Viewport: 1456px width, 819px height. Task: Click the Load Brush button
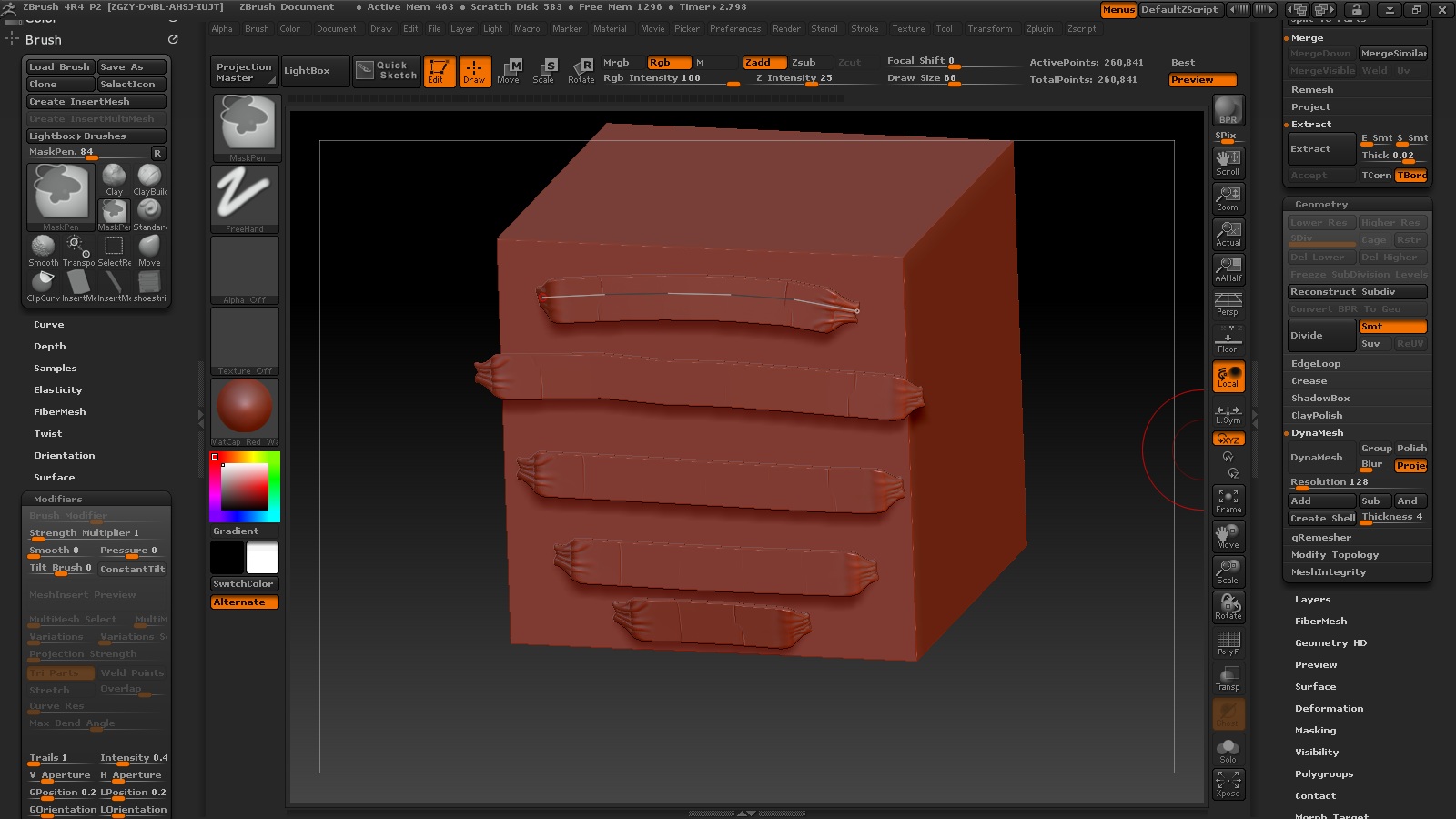[60, 66]
